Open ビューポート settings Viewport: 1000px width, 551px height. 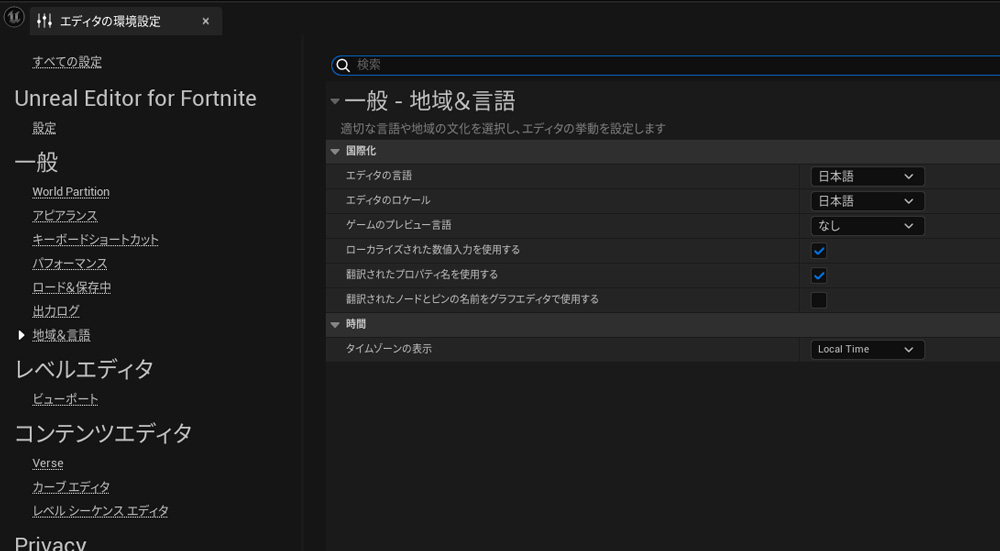pyautogui.click(x=65, y=399)
